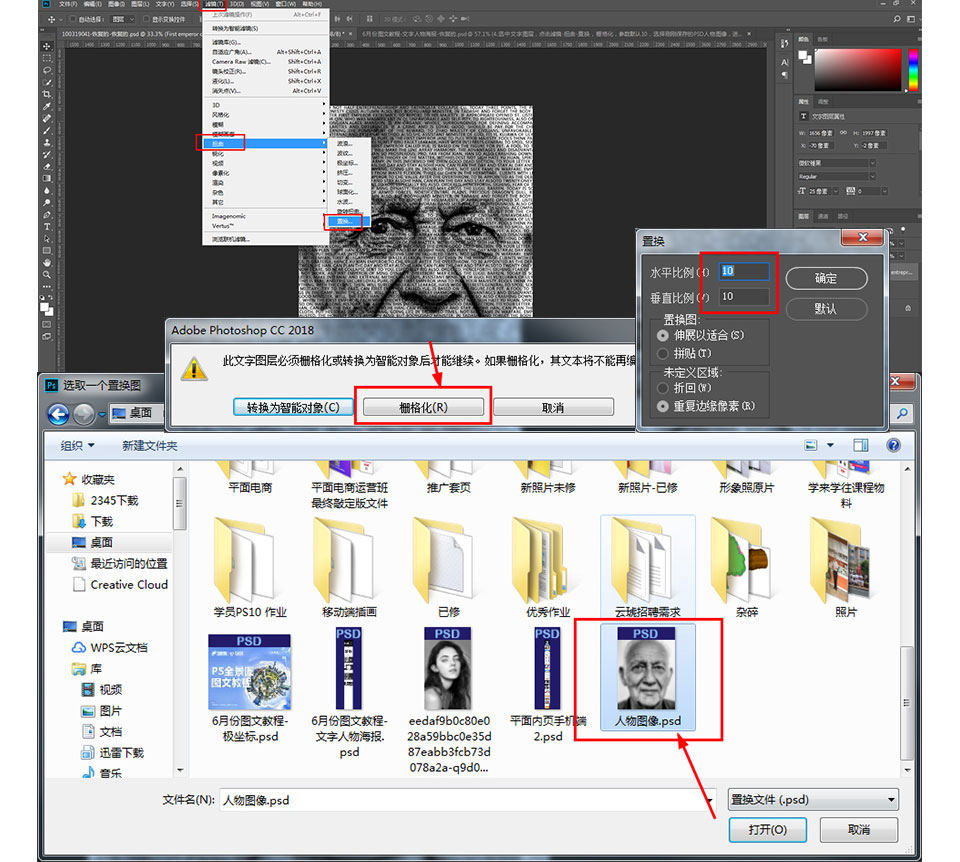
Task: Open the 置换文件 (.psd) file type dropdown
Action: point(813,800)
